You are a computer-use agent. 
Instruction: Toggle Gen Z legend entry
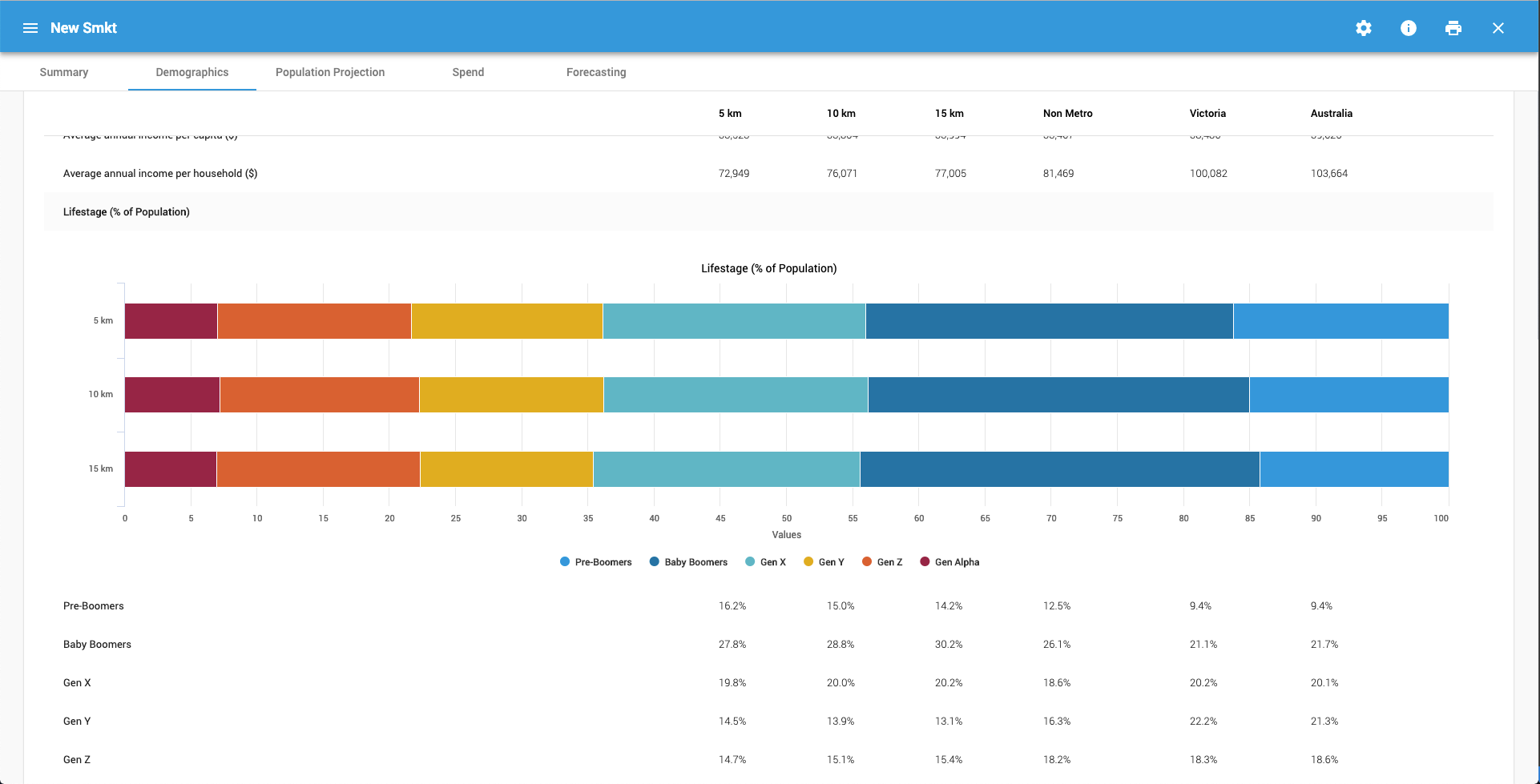(882, 562)
